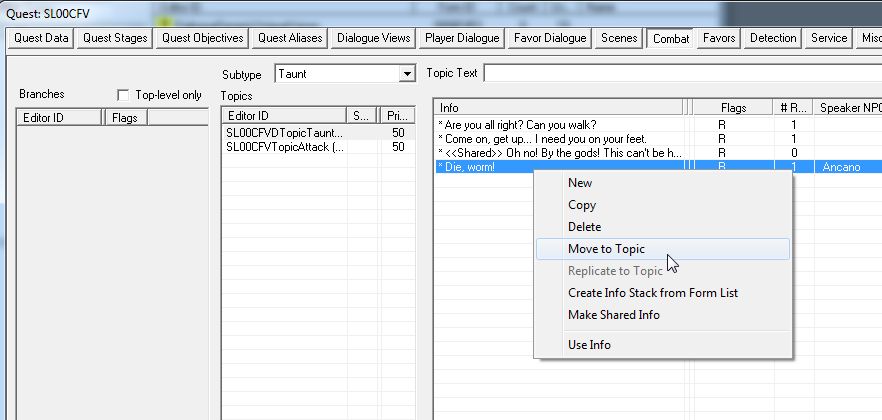Go to the Quest Aliases tab
Viewport: 882px width, 420px height.
(290, 38)
